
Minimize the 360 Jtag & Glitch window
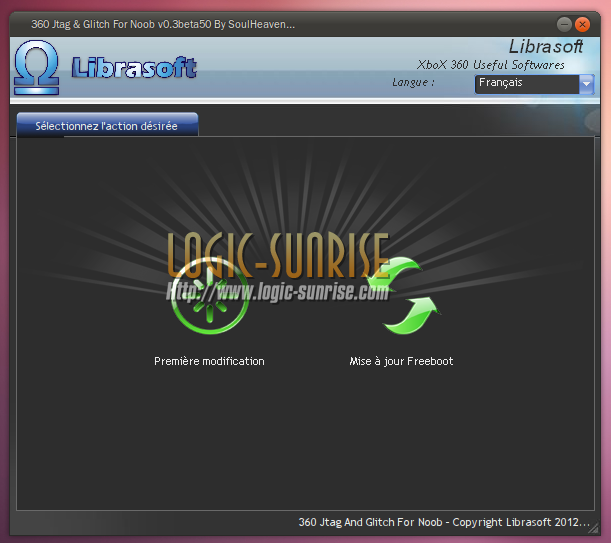[565, 23]
